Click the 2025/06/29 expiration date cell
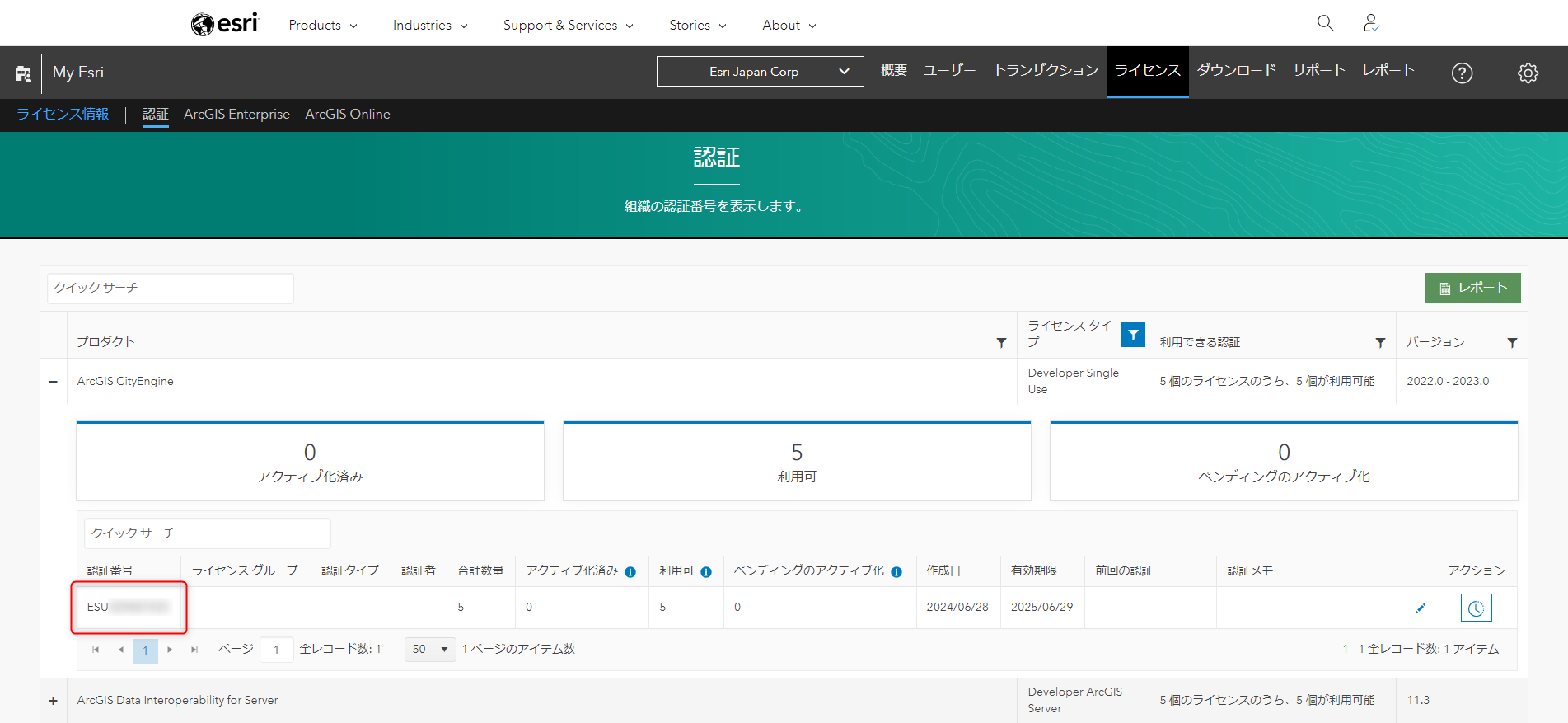 [1042, 607]
